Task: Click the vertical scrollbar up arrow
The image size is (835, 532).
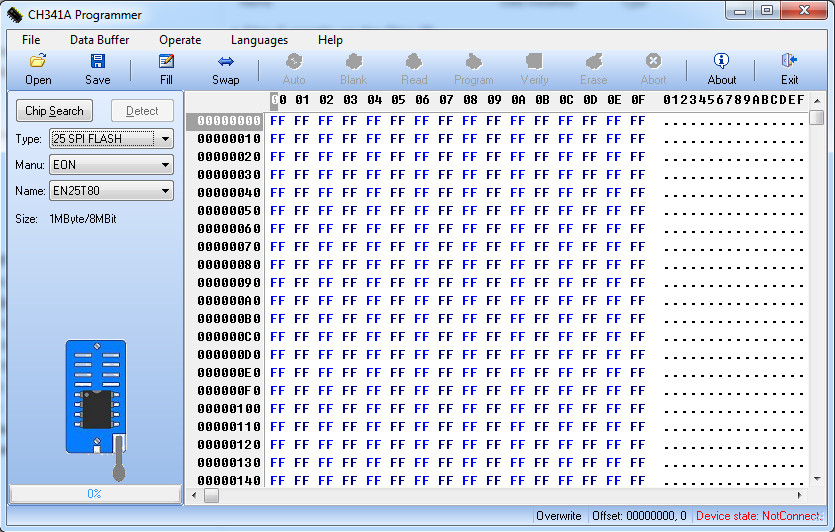Action: 817,101
